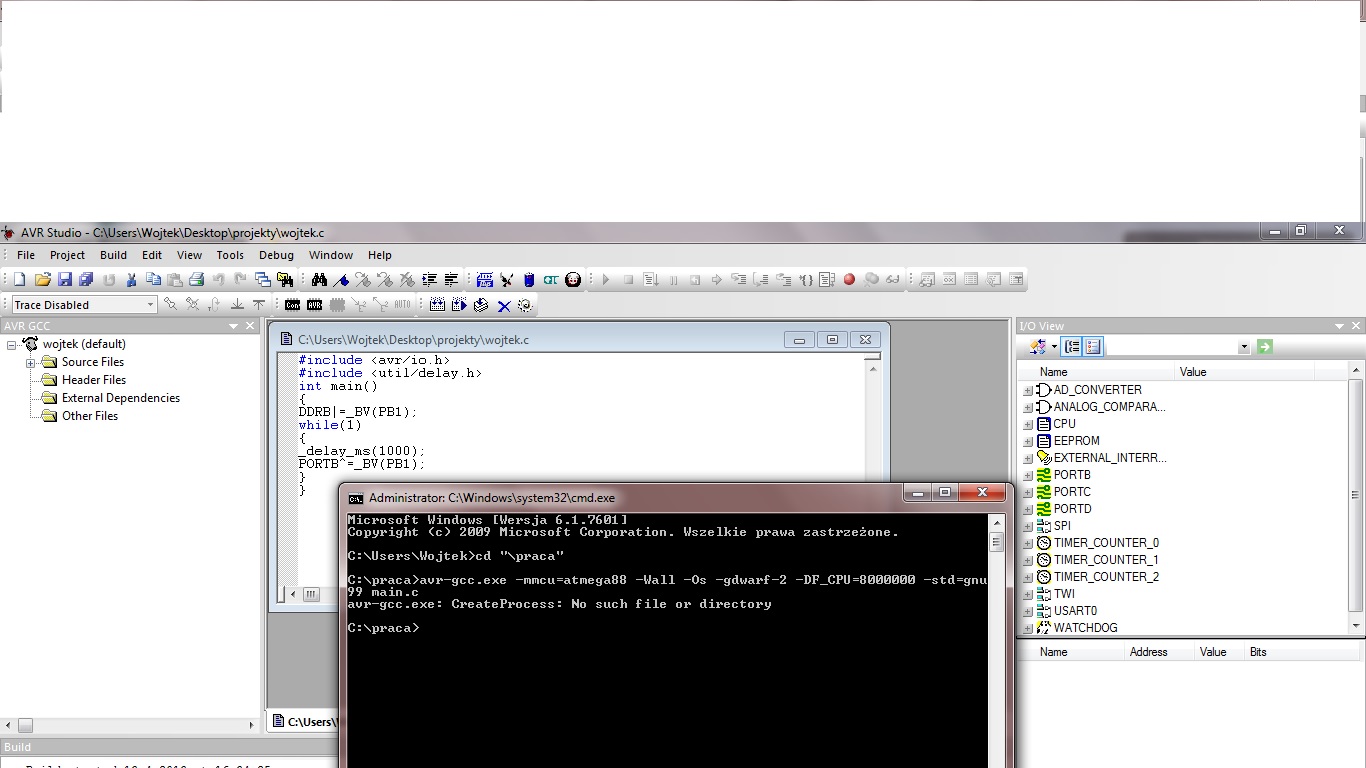
Task: Select the EEPROM item in I/O View
Action: coord(1076,441)
